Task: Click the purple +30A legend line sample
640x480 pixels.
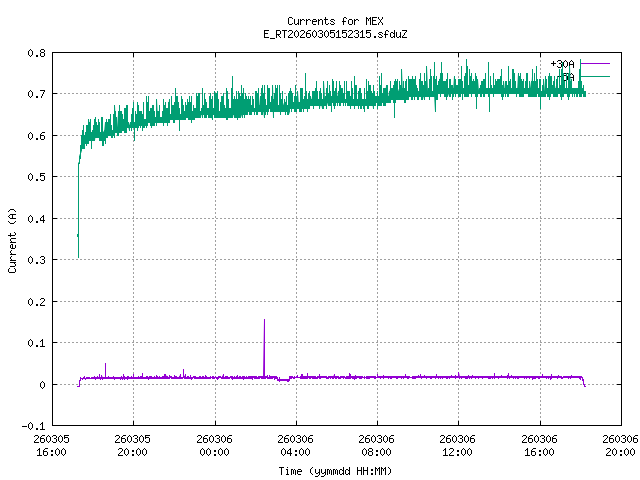Action: tap(594, 64)
